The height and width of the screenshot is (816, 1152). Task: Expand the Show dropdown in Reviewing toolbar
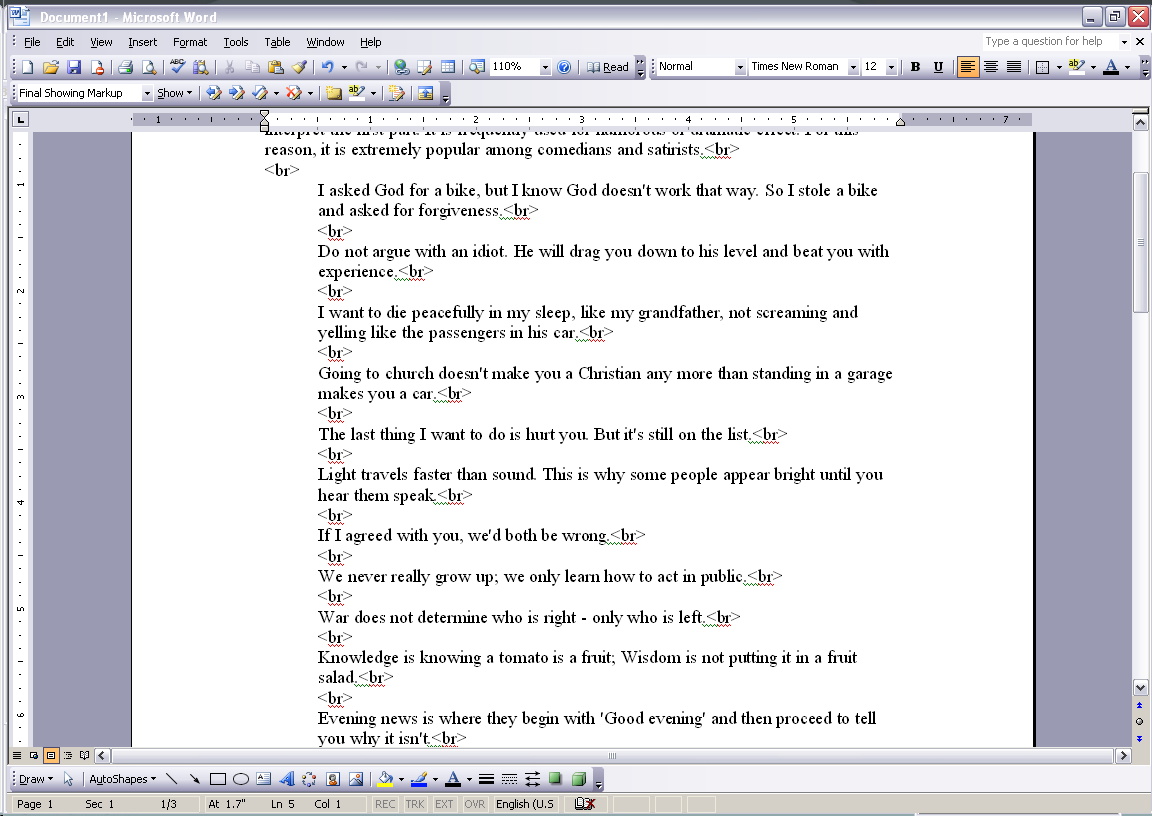click(175, 93)
